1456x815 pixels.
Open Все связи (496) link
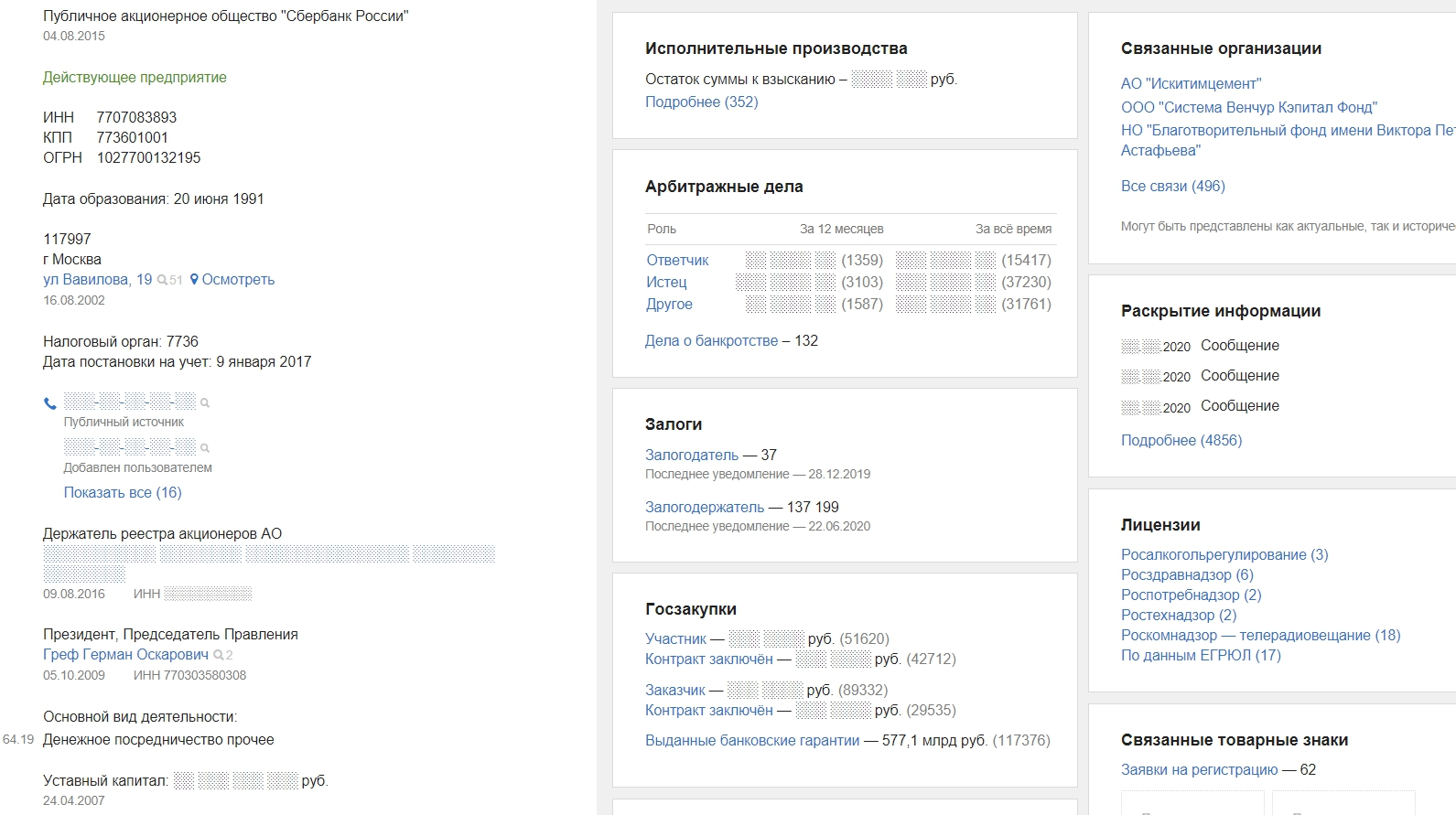click(x=1173, y=186)
